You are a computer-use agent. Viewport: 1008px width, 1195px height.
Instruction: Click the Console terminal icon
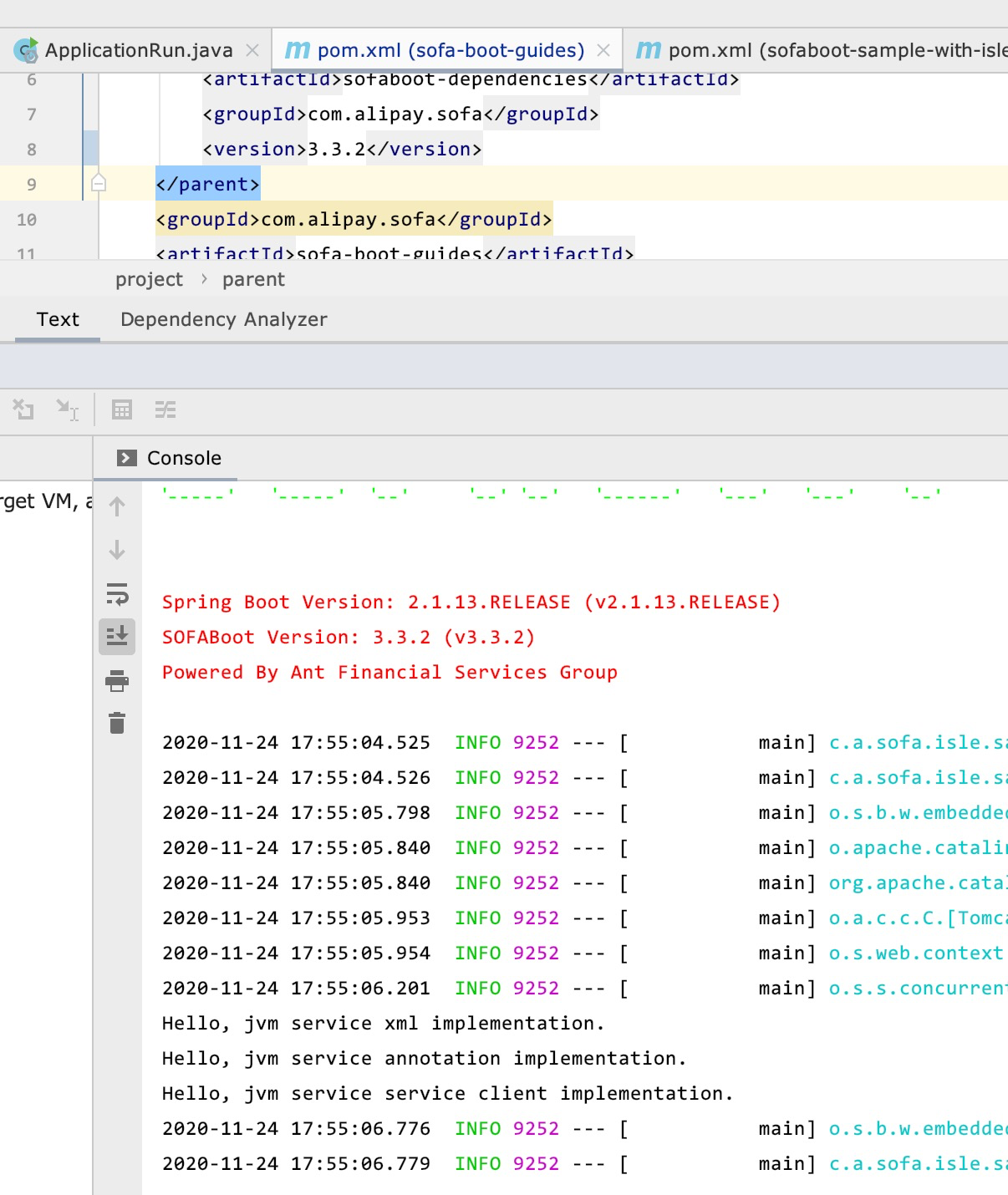click(126, 457)
